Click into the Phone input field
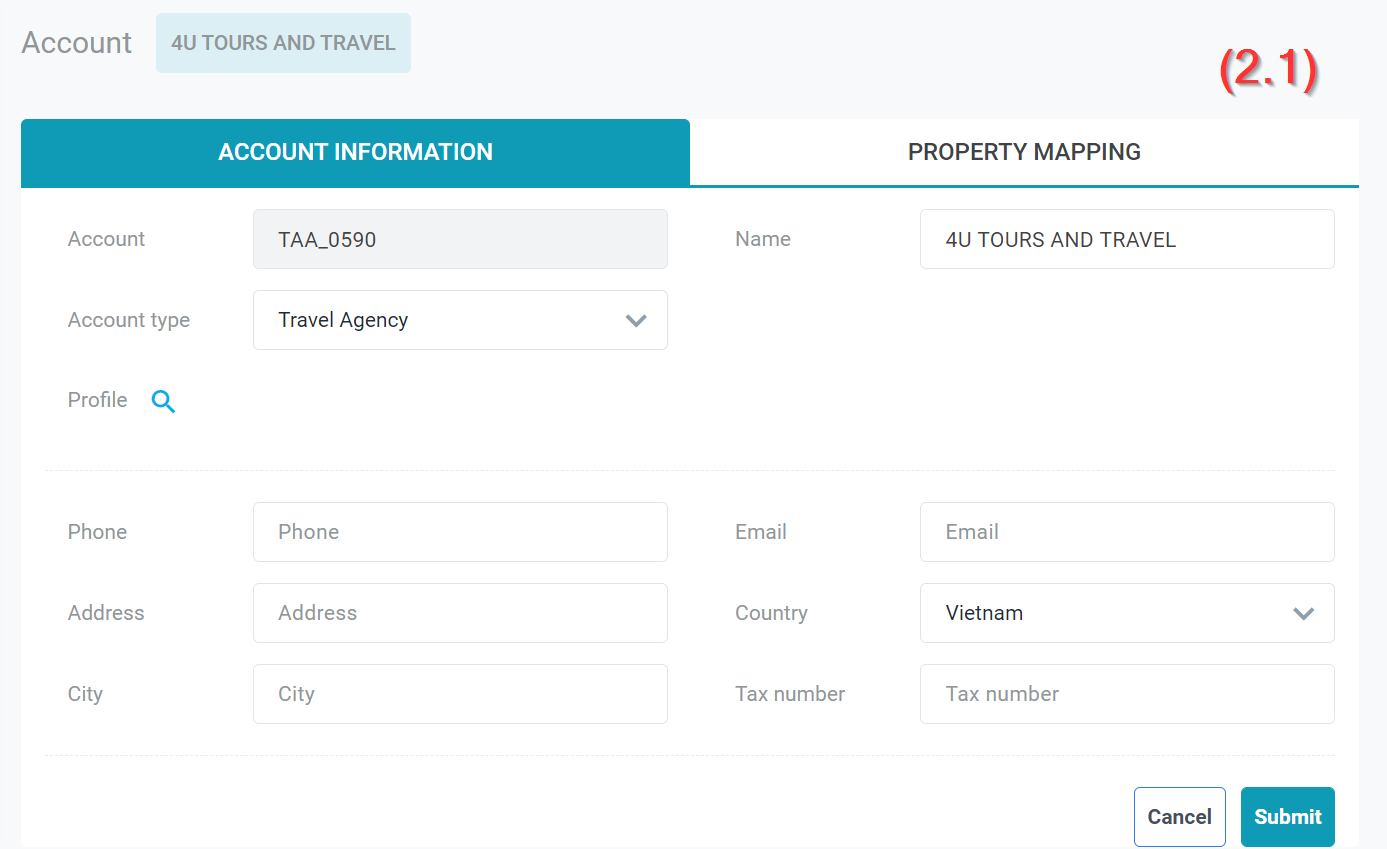This screenshot has height=849, width=1387. (459, 532)
